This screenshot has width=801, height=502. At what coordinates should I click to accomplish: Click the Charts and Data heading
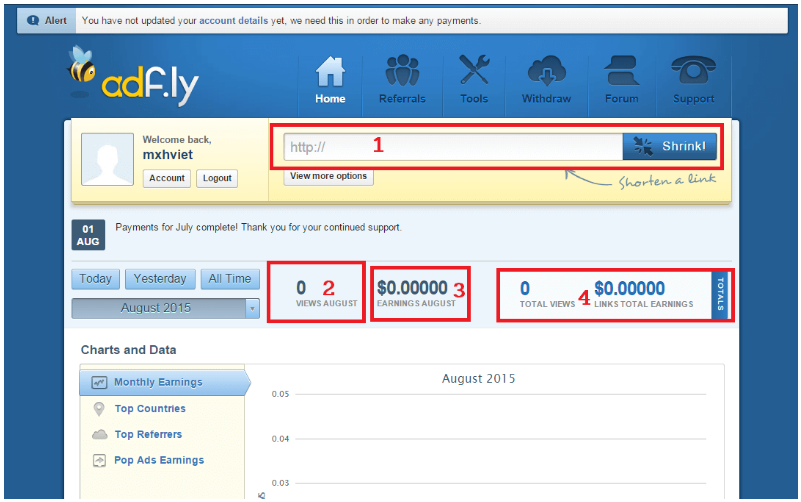pyautogui.click(x=129, y=350)
